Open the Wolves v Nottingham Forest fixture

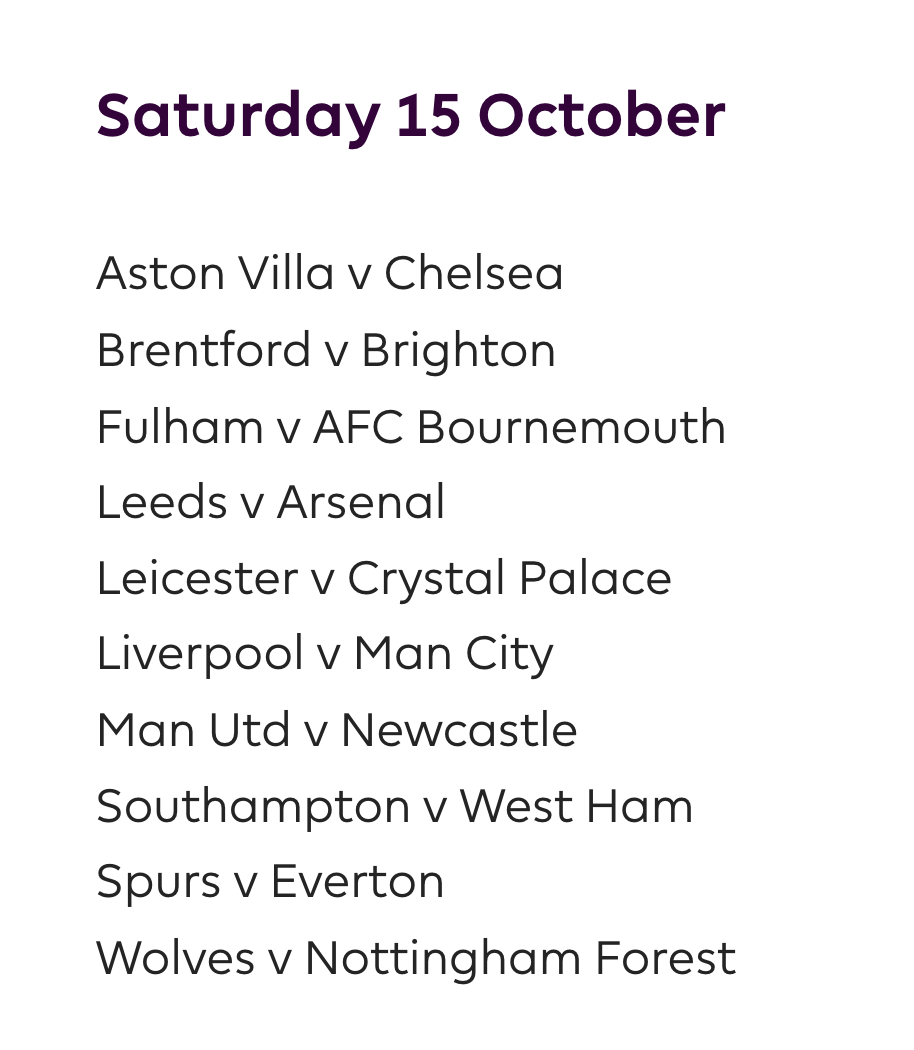click(415, 958)
